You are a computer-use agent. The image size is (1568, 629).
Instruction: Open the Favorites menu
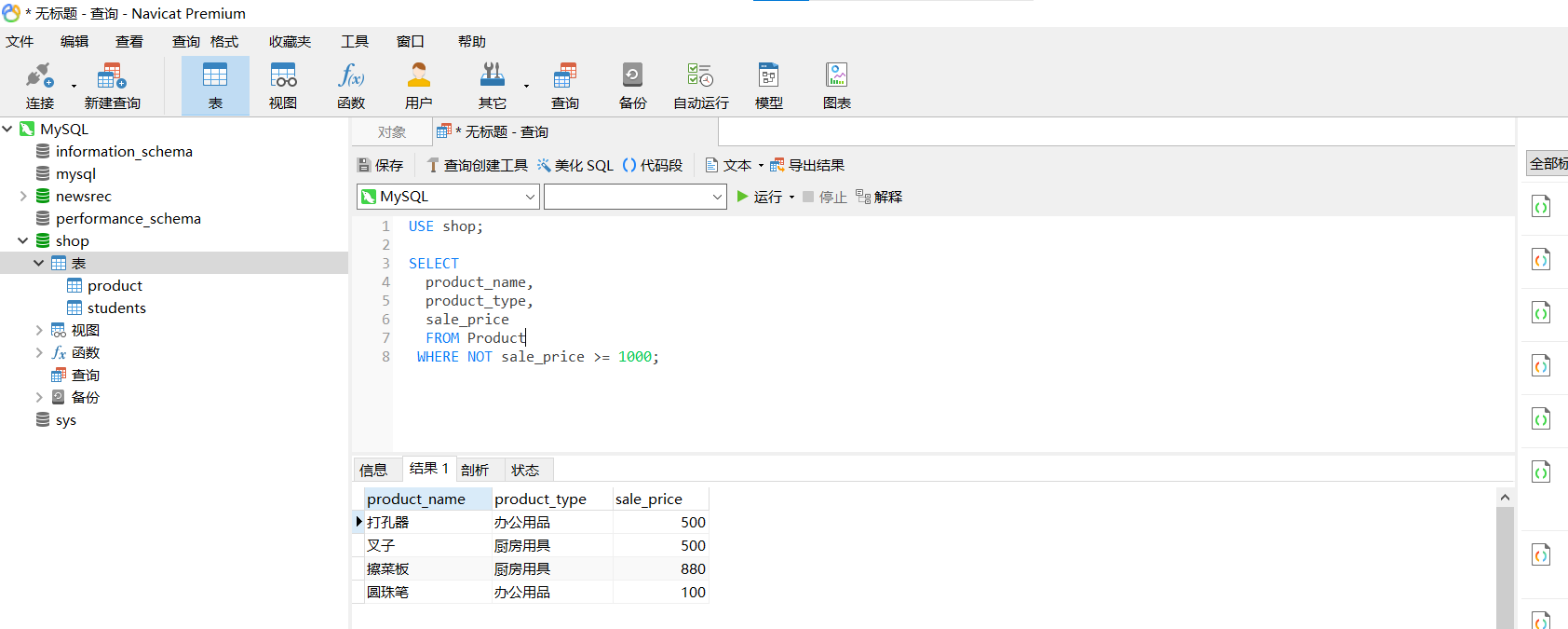(290, 41)
